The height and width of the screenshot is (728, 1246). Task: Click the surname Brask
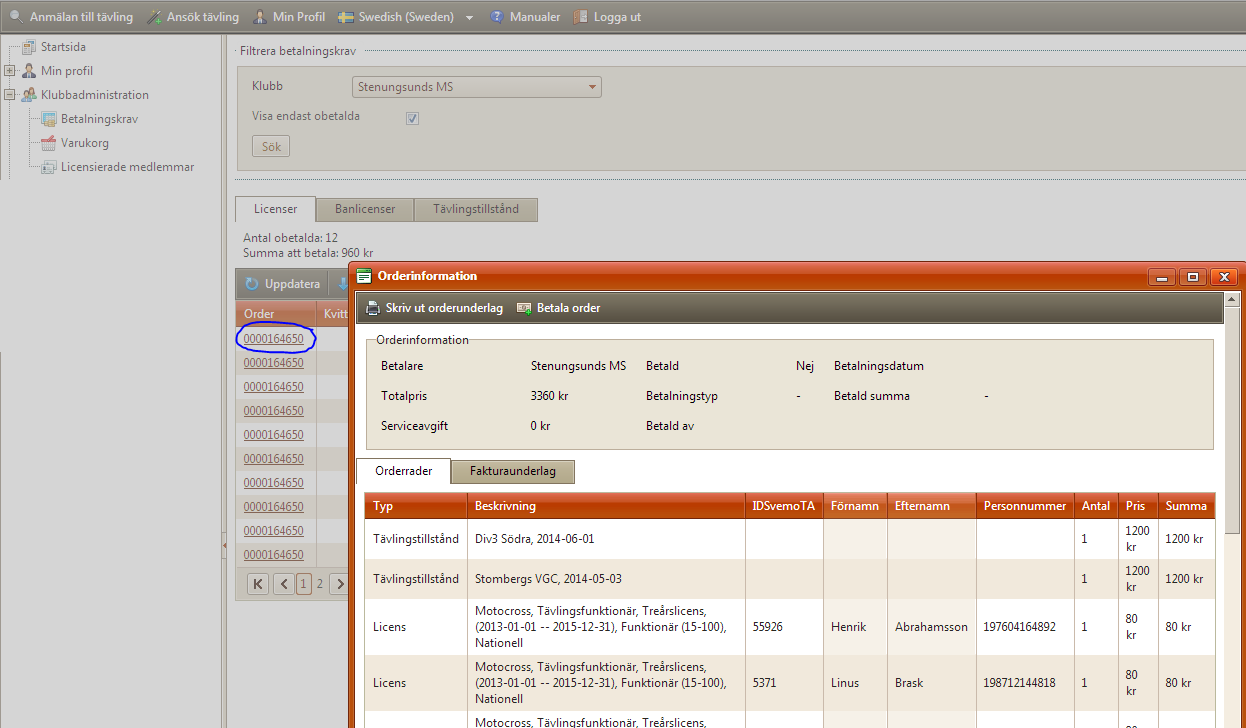pyautogui.click(x=909, y=683)
